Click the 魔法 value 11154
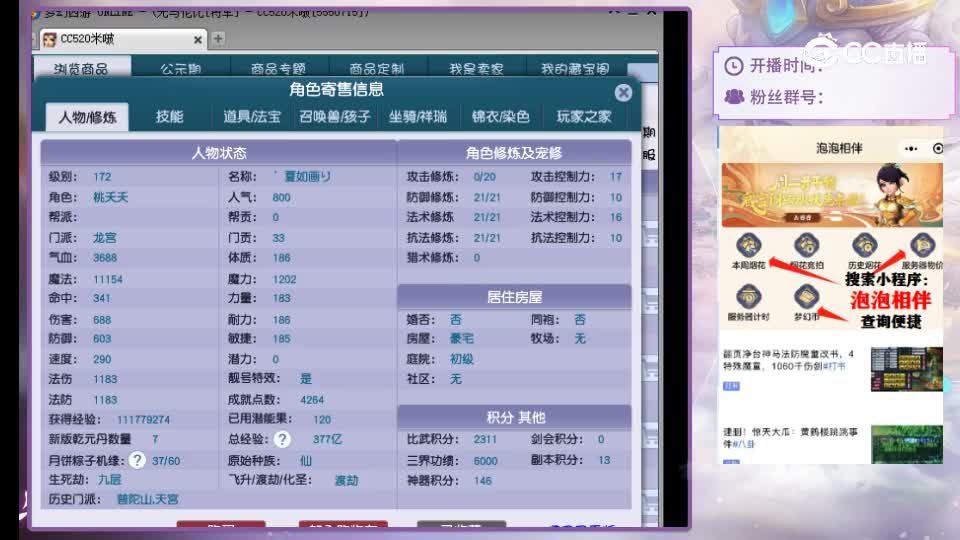 tap(108, 279)
